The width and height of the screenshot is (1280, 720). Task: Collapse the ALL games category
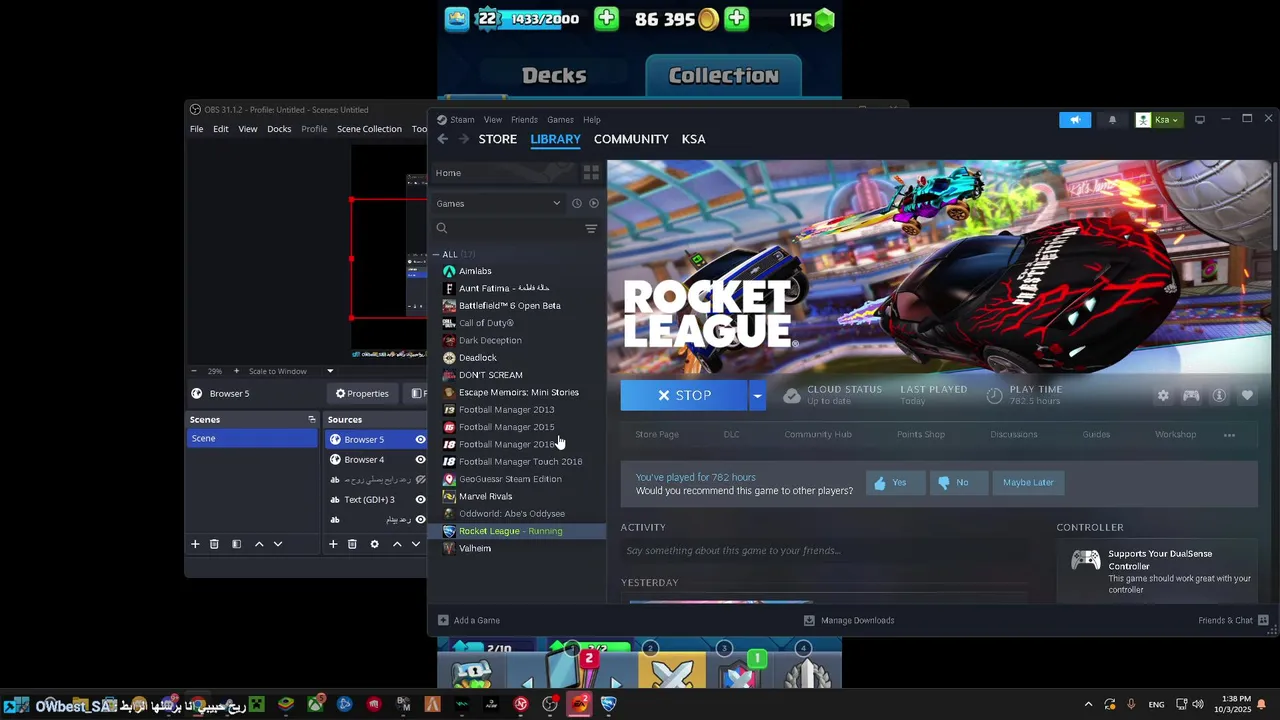[x=436, y=254]
